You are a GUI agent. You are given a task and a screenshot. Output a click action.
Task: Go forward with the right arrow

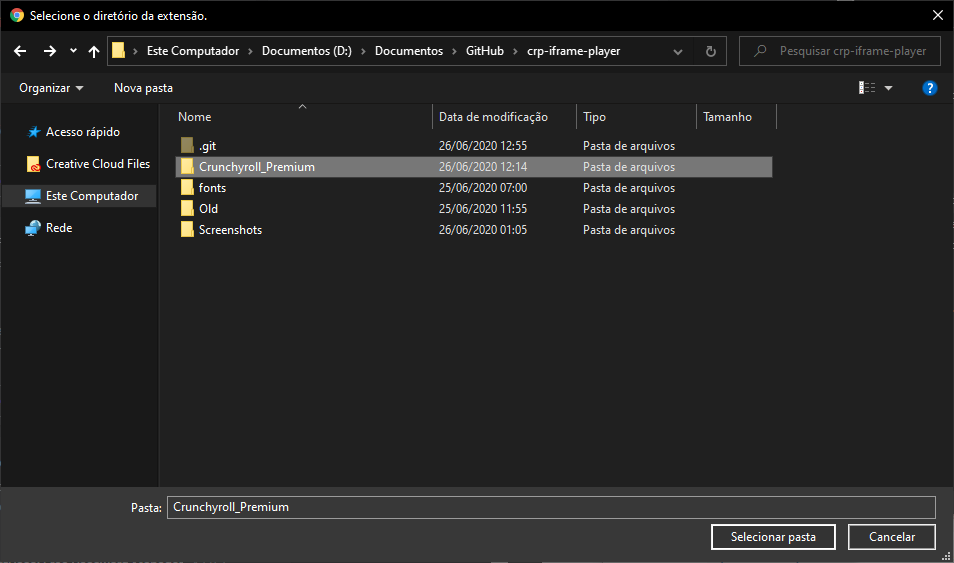pos(50,51)
